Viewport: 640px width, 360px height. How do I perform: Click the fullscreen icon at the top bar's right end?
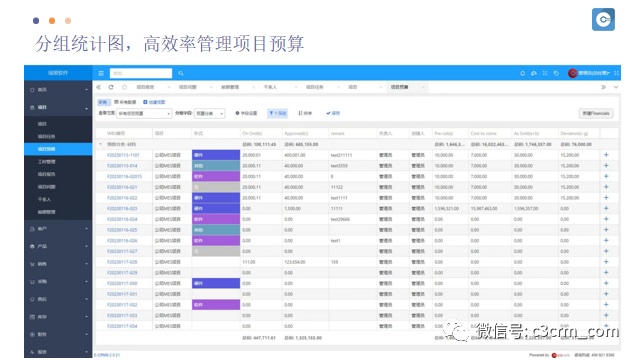[x=616, y=73]
